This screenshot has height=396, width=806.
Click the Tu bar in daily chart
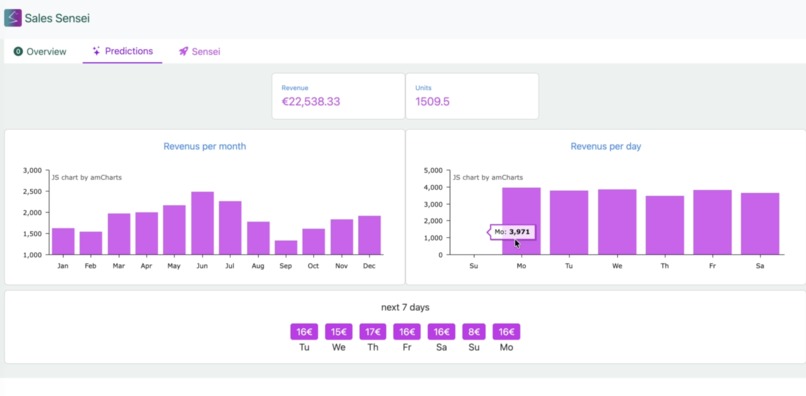point(569,223)
